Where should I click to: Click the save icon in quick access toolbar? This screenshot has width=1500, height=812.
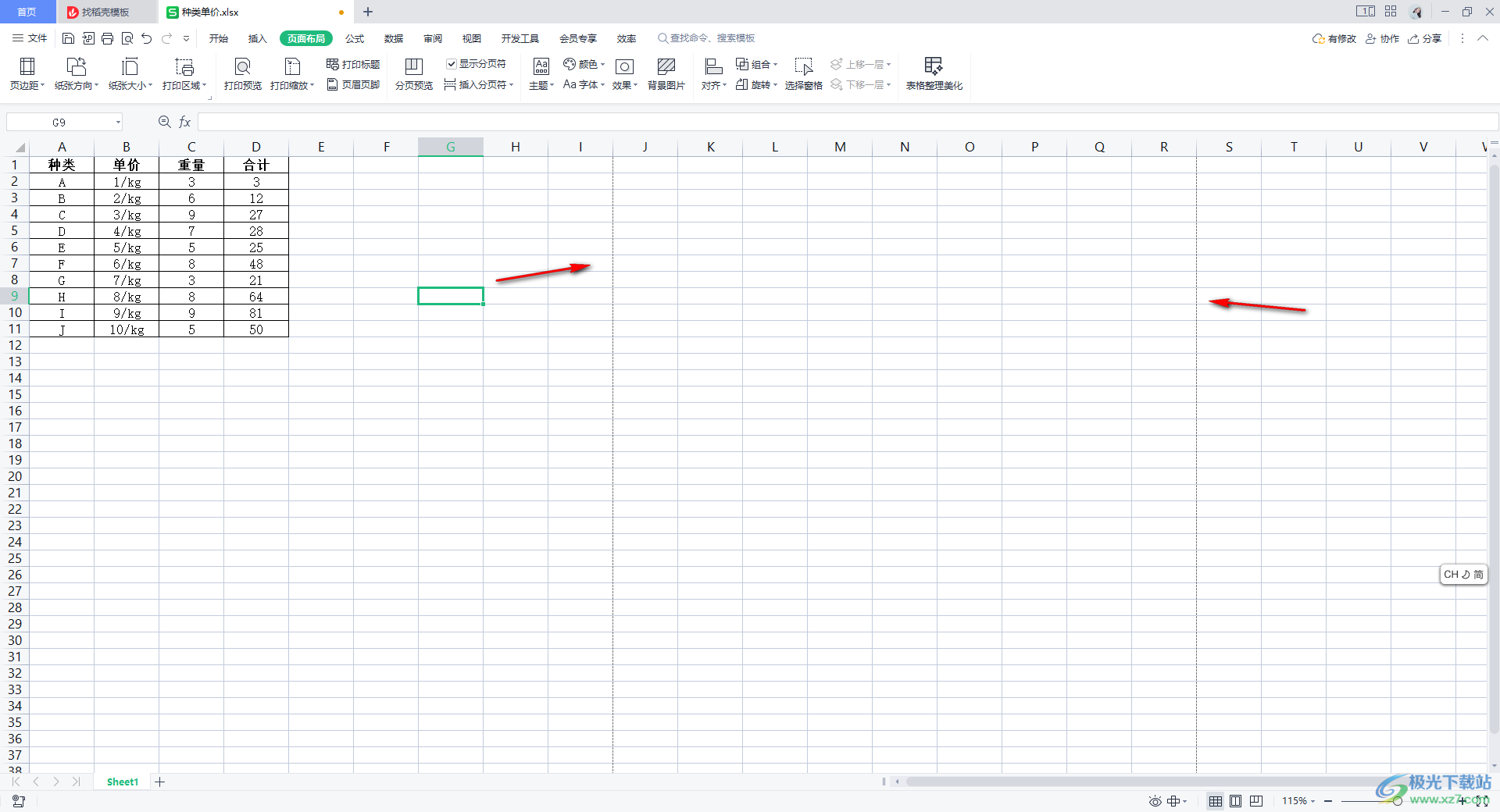click(68, 38)
